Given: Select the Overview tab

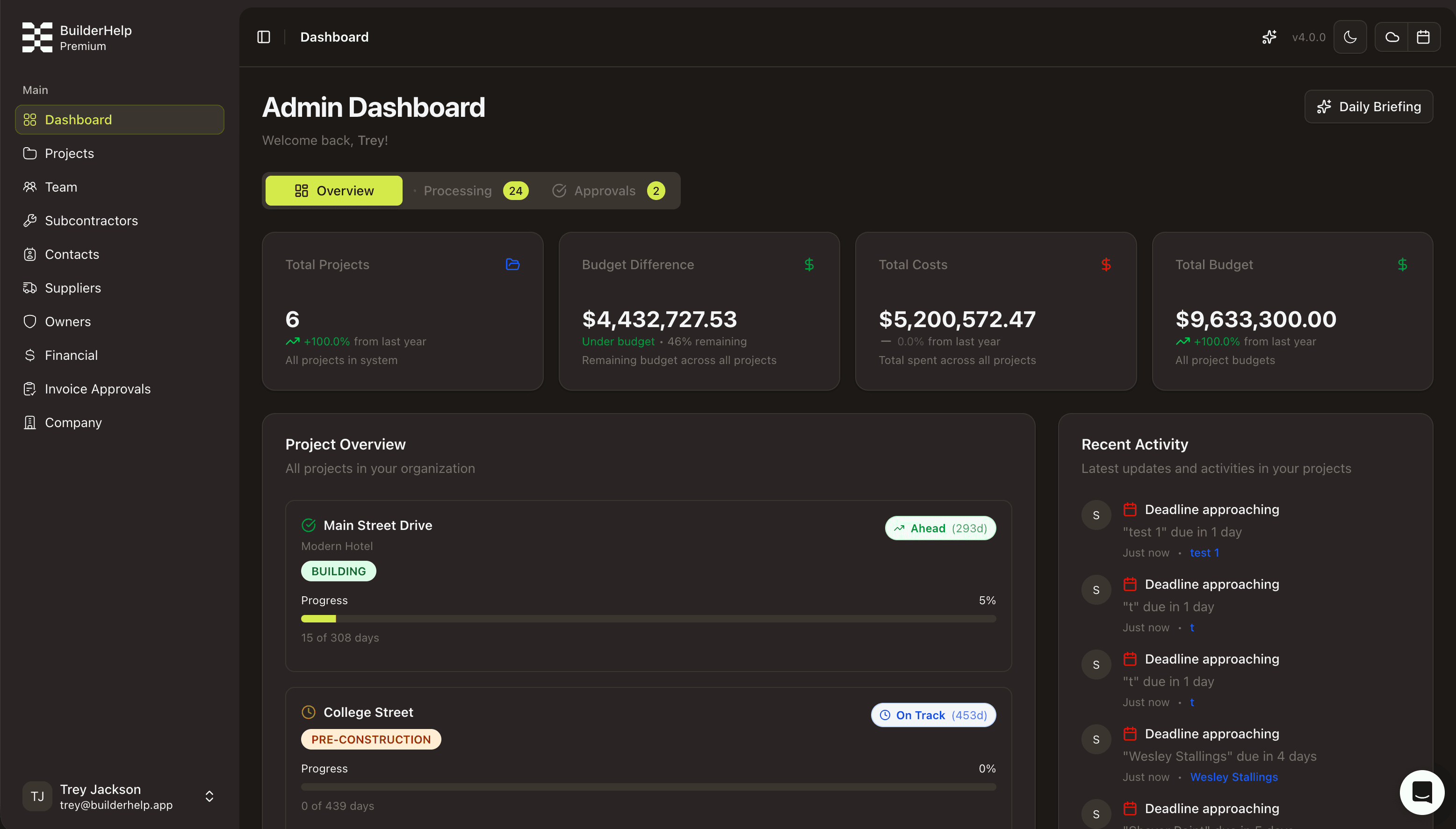Looking at the screenshot, I should click(334, 191).
